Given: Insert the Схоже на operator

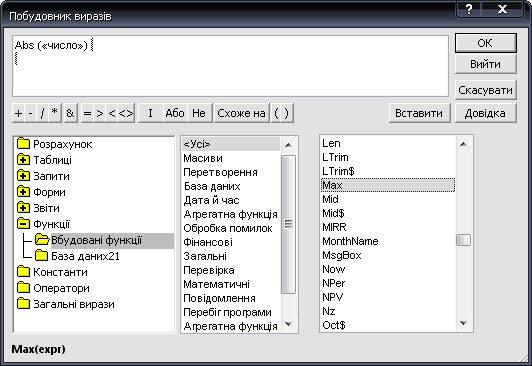Looking at the screenshot, I should click(x=242, y=113).
